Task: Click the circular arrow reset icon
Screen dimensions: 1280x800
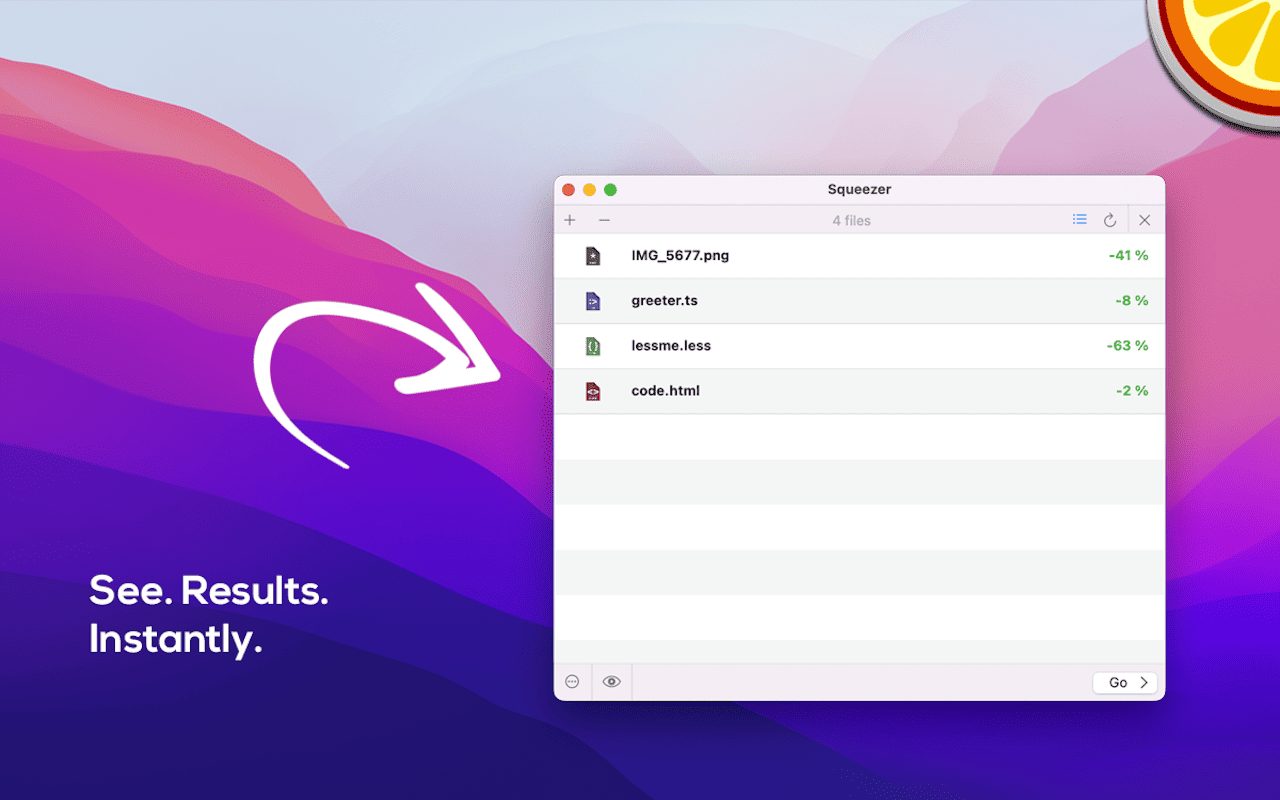Action: click(x=1110, y=220)
